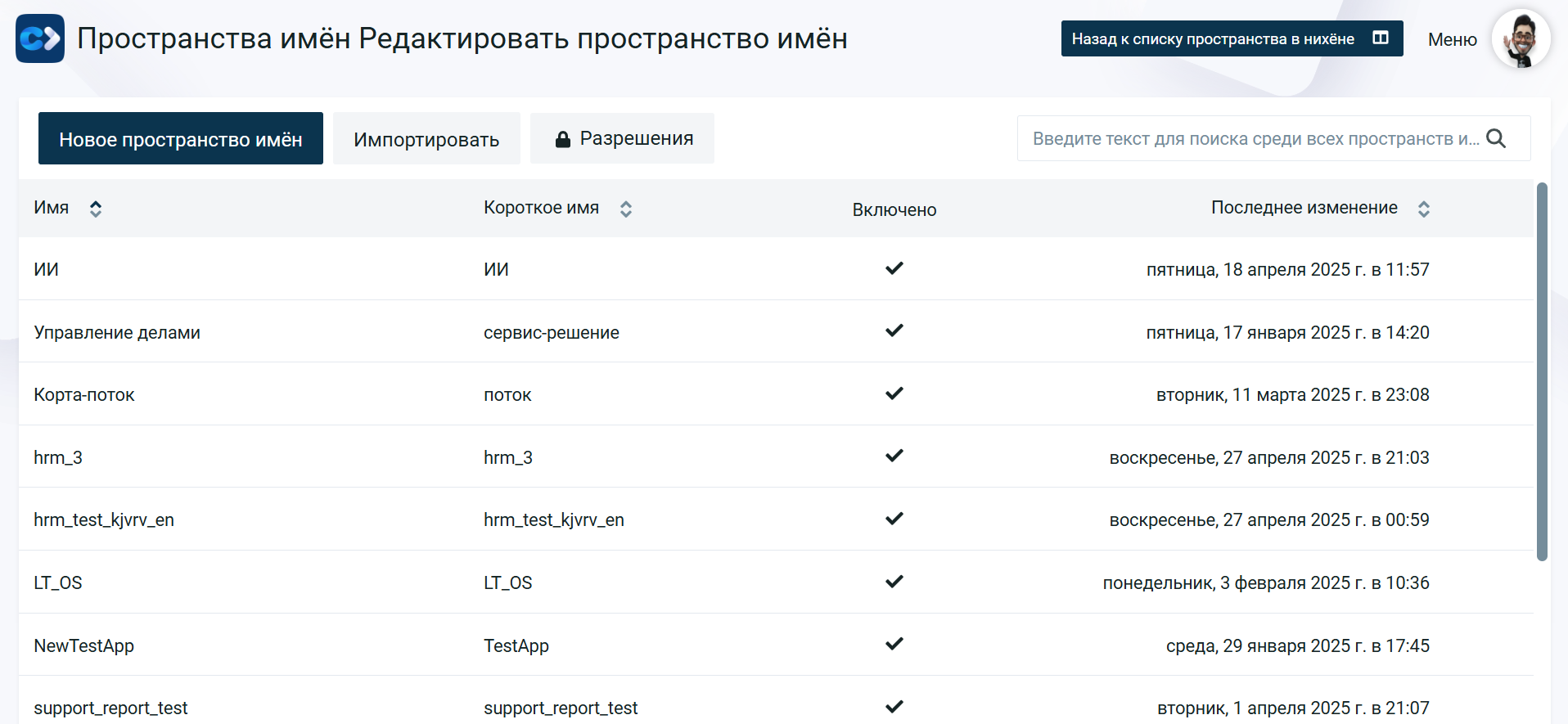Sort by Последнее изменение column arrows
The width and height of the screenshot is (1568, 724).
(x=1424, y=209)
